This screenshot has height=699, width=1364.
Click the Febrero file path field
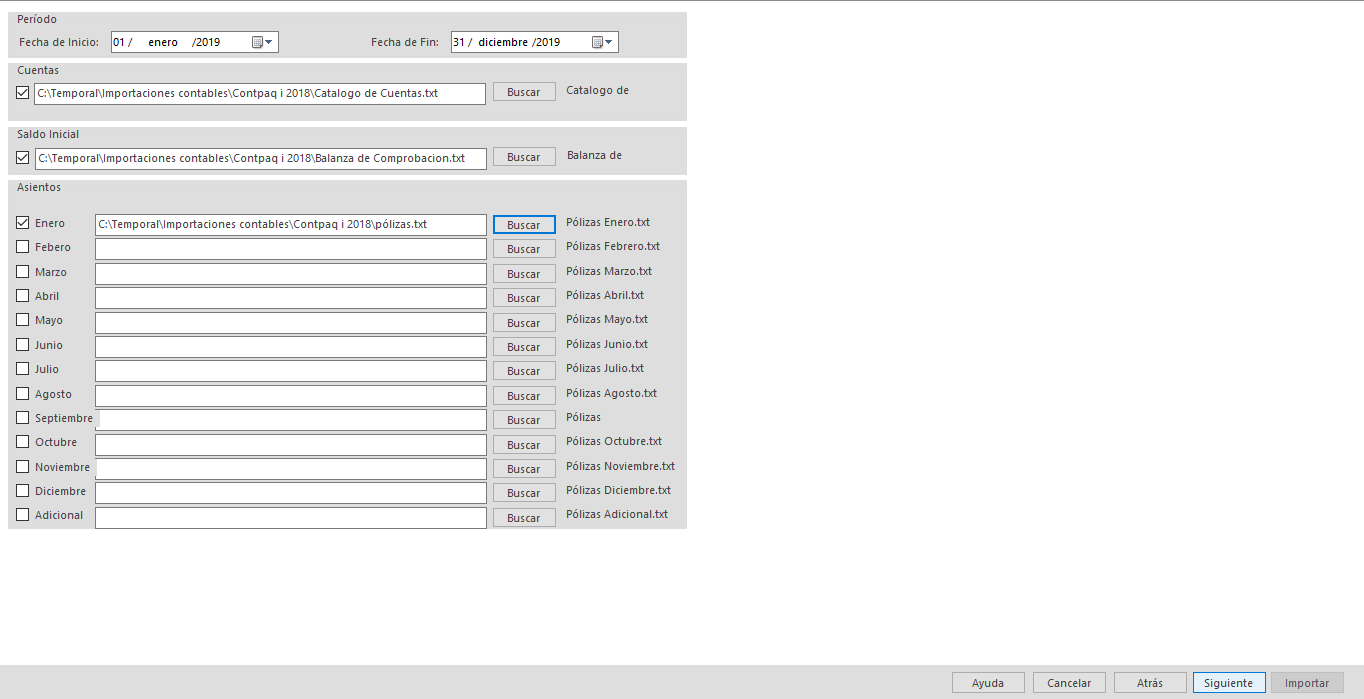290,249
